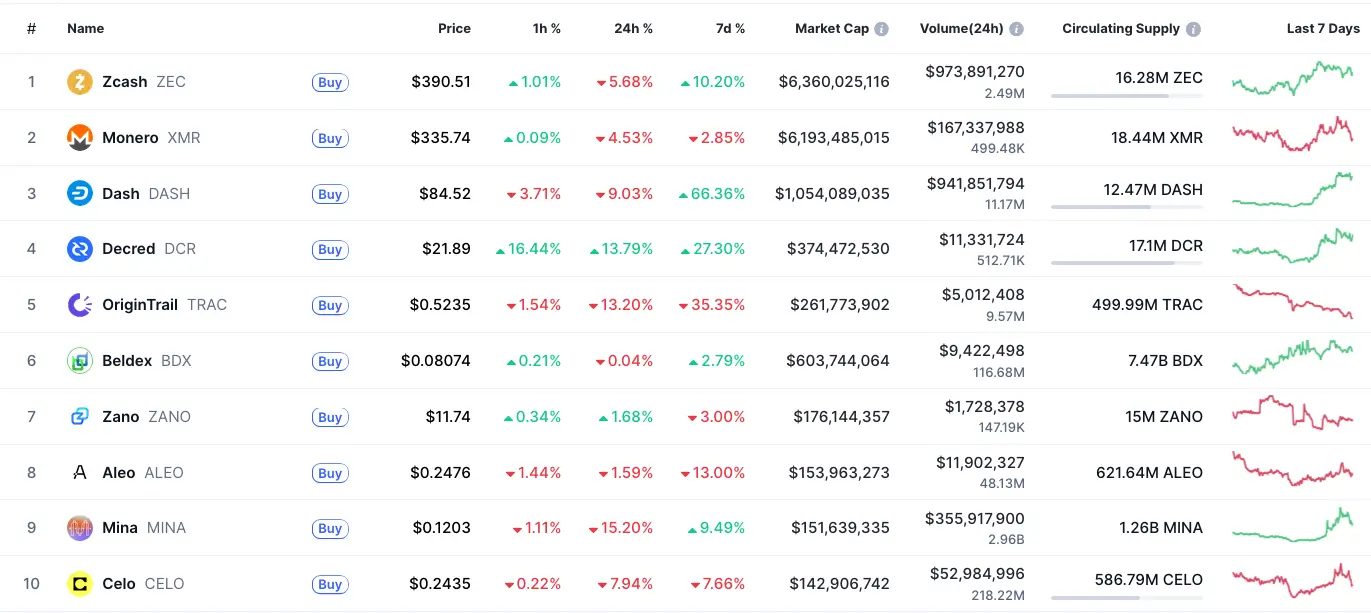
Task: Click the Market Cap info icon
Action: click(x=881, y=29)
